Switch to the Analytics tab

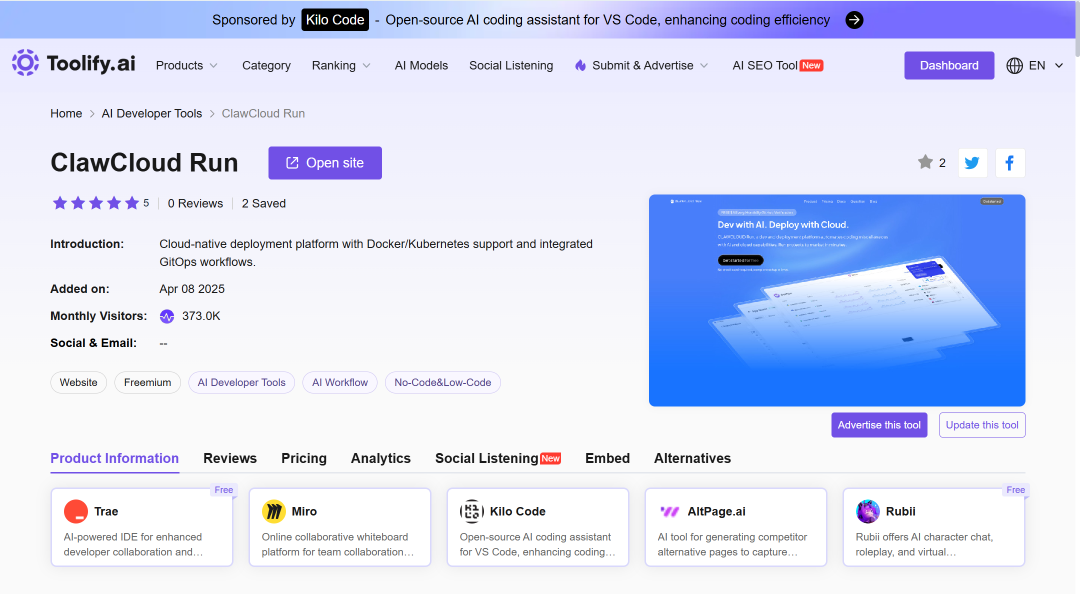(381, 458)
